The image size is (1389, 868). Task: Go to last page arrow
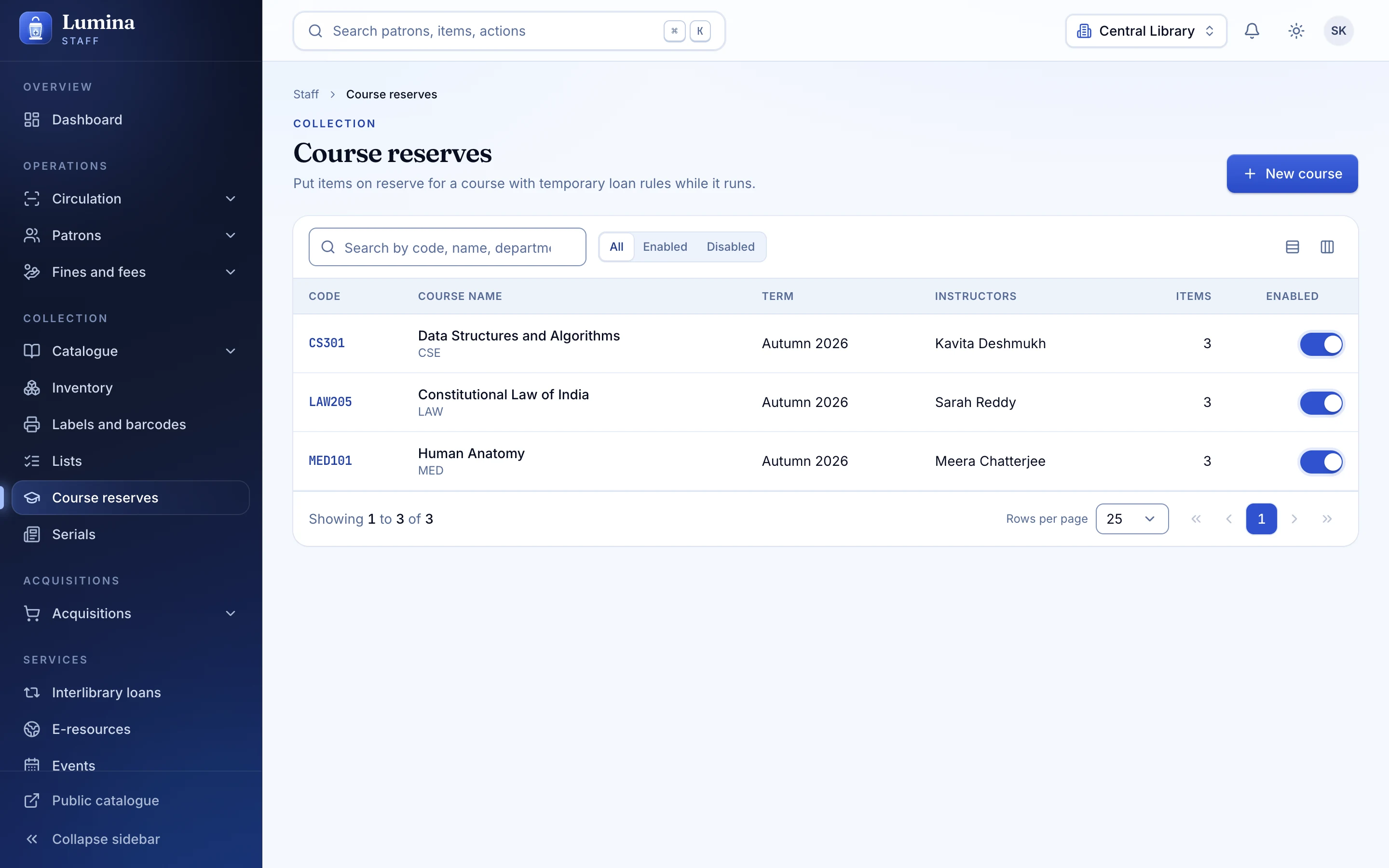click(1327, 519)
